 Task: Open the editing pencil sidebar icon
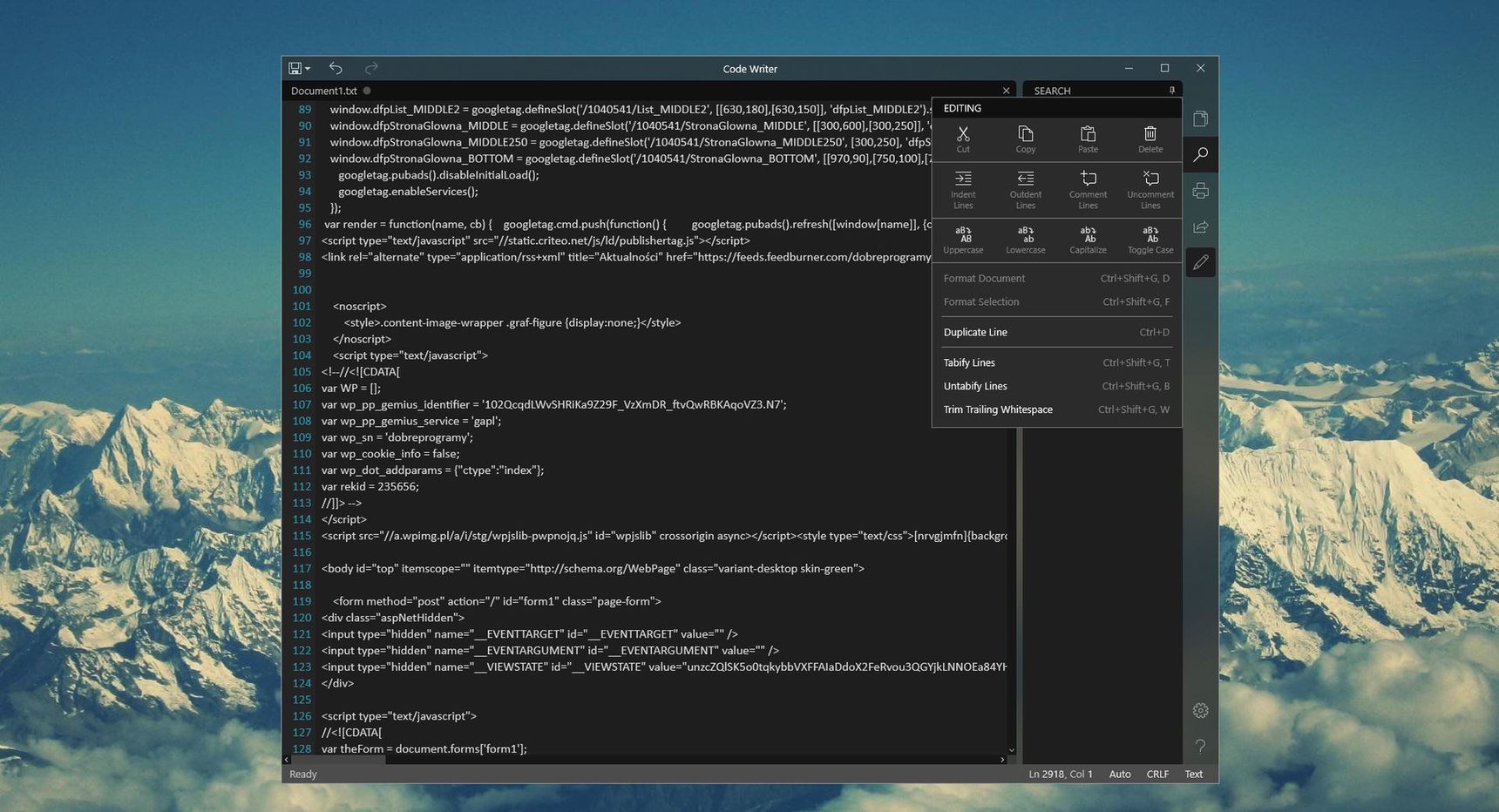click(x=1200, y=262)
